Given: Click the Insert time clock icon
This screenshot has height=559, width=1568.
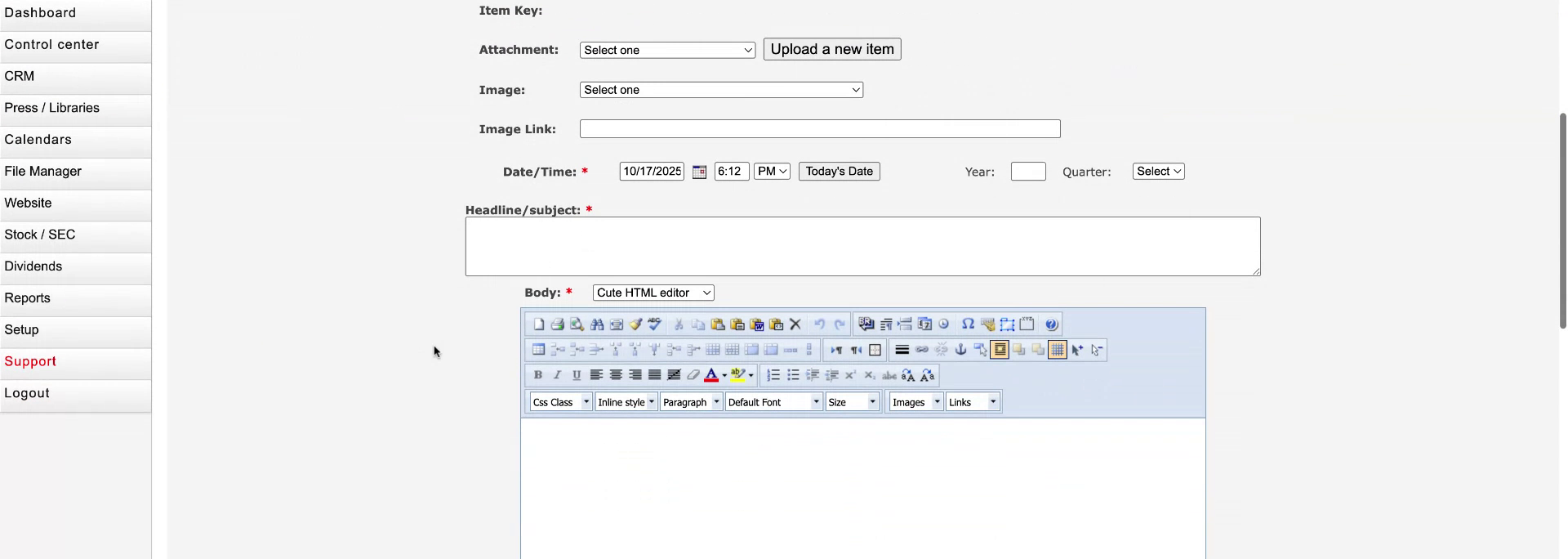Looking at the screenshot, I should [944, 324].
